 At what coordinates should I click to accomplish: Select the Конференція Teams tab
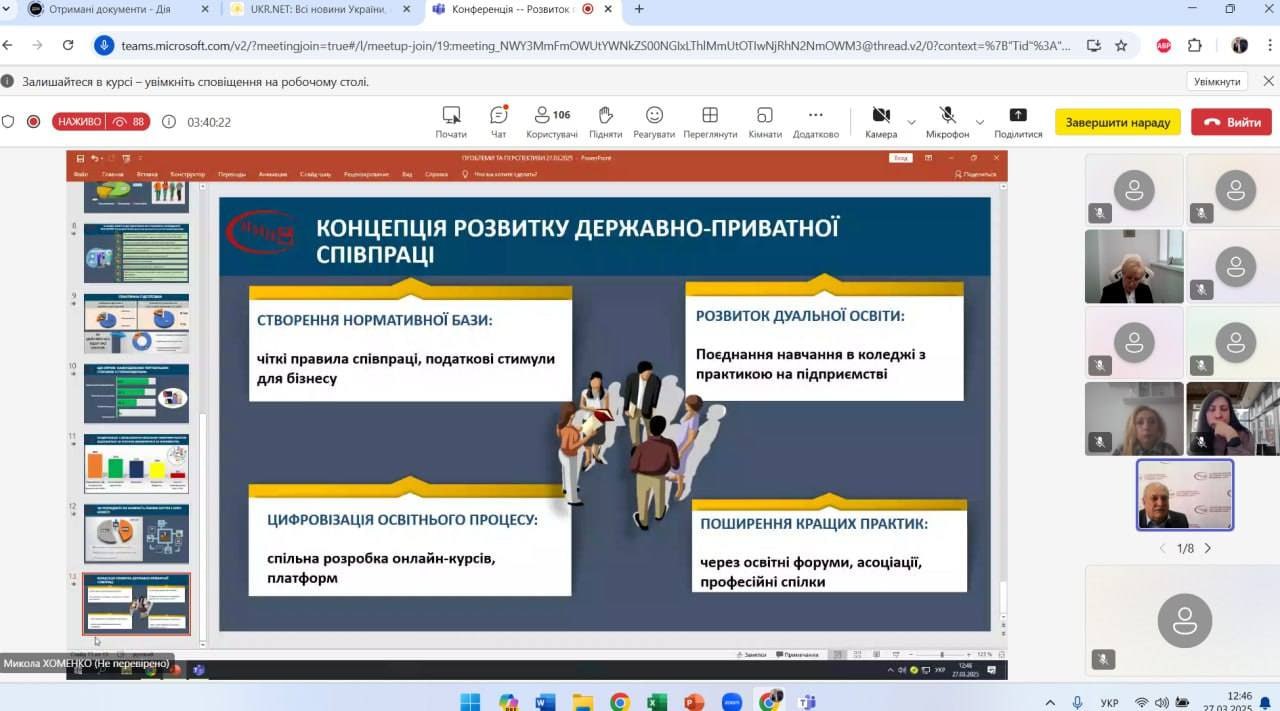tap(522, 9)
